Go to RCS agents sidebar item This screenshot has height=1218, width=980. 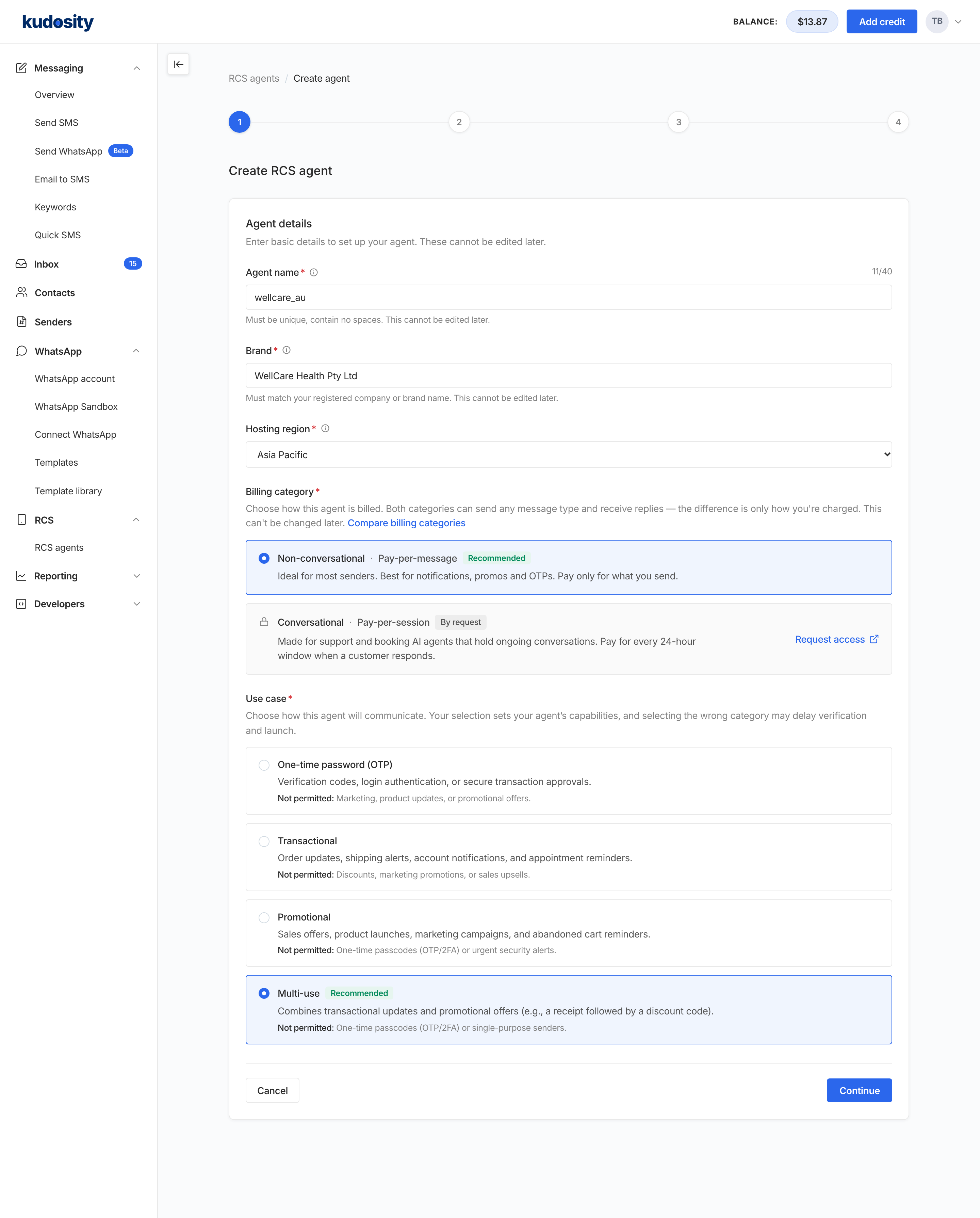click(59, 547)
